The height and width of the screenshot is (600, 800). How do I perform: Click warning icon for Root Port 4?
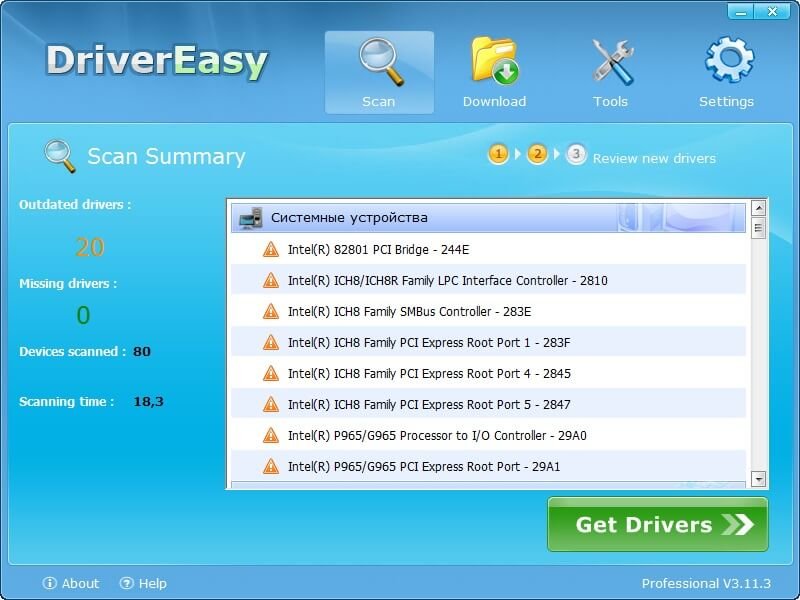click(x=271, y=373)
